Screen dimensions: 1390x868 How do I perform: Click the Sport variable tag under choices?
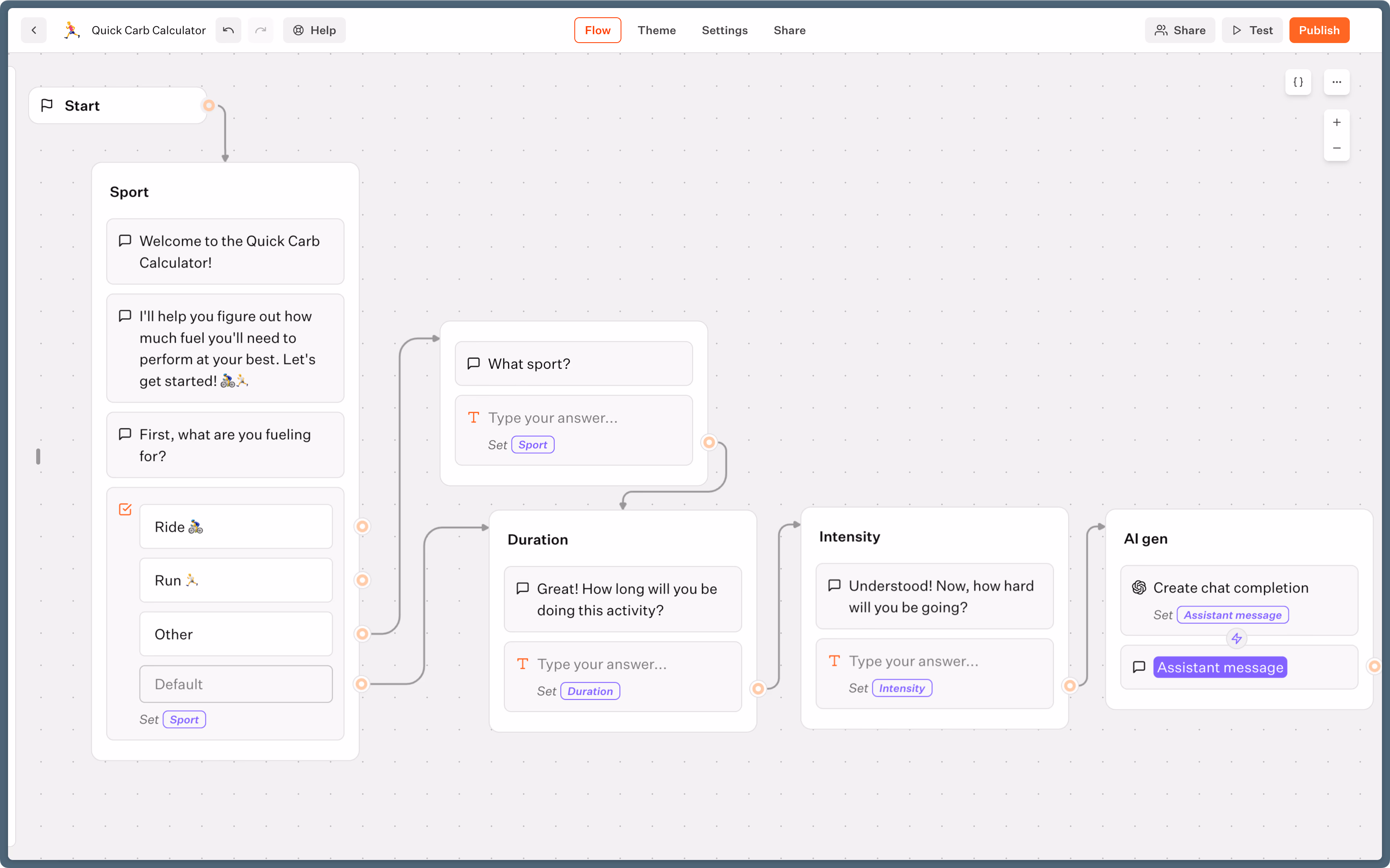tap(184, 719)
